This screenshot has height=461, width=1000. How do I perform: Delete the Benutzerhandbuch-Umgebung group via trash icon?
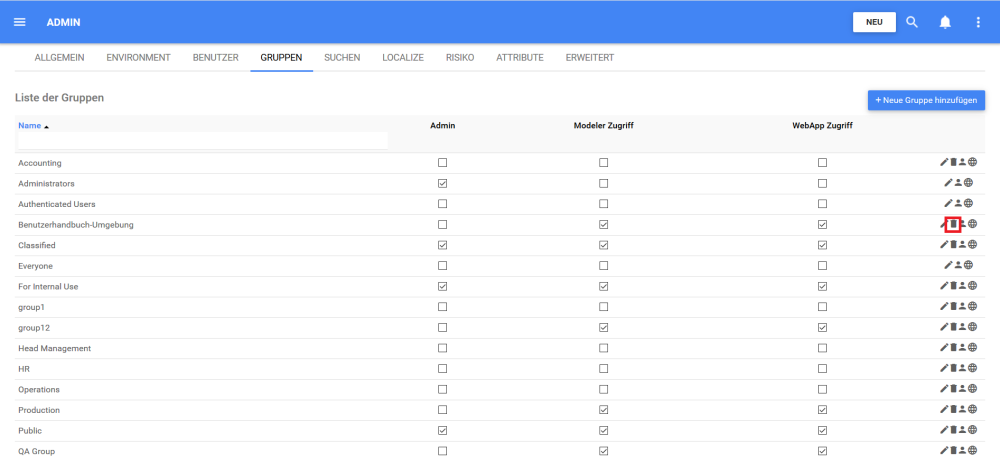coord(953,224)
